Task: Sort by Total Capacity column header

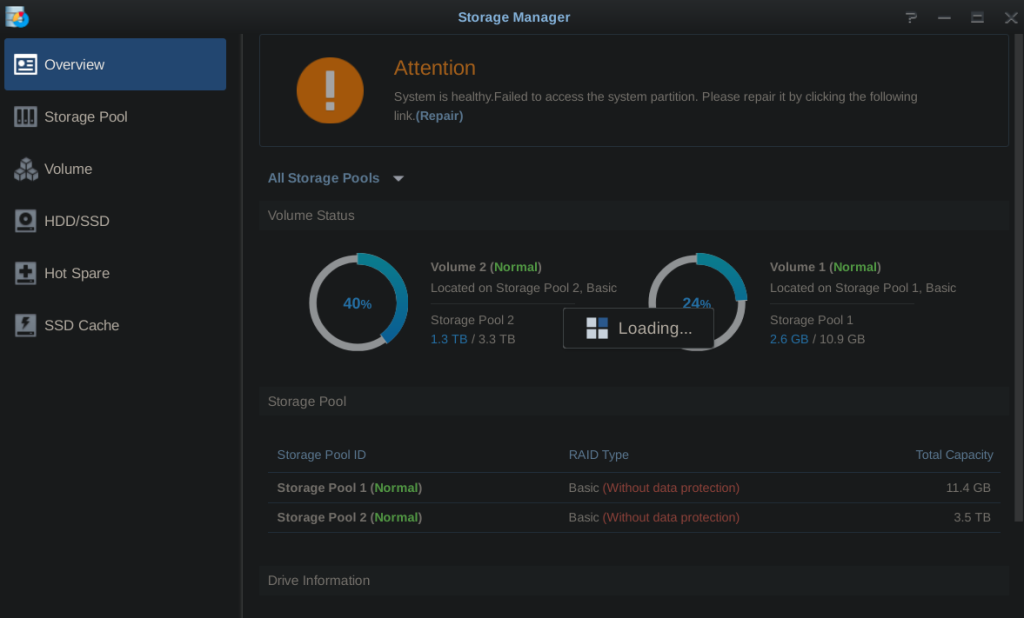Action: tap(954, 455)
